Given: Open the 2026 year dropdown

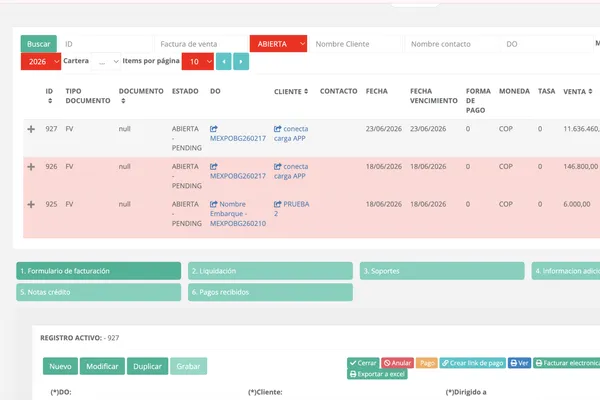Looking at the screenshot, I should 41,62.
